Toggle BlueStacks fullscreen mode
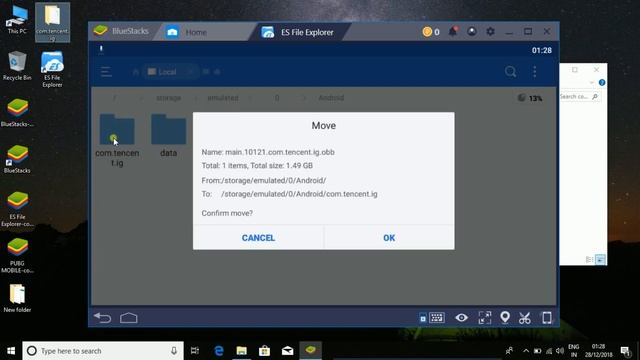The width and height of the screenshot is (640, 360). (485, 318)
